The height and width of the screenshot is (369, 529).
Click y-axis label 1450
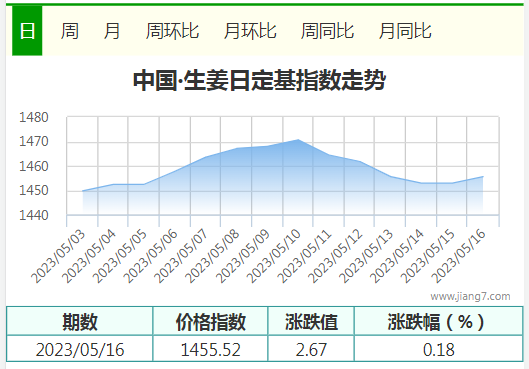click(x=34, y=191)
